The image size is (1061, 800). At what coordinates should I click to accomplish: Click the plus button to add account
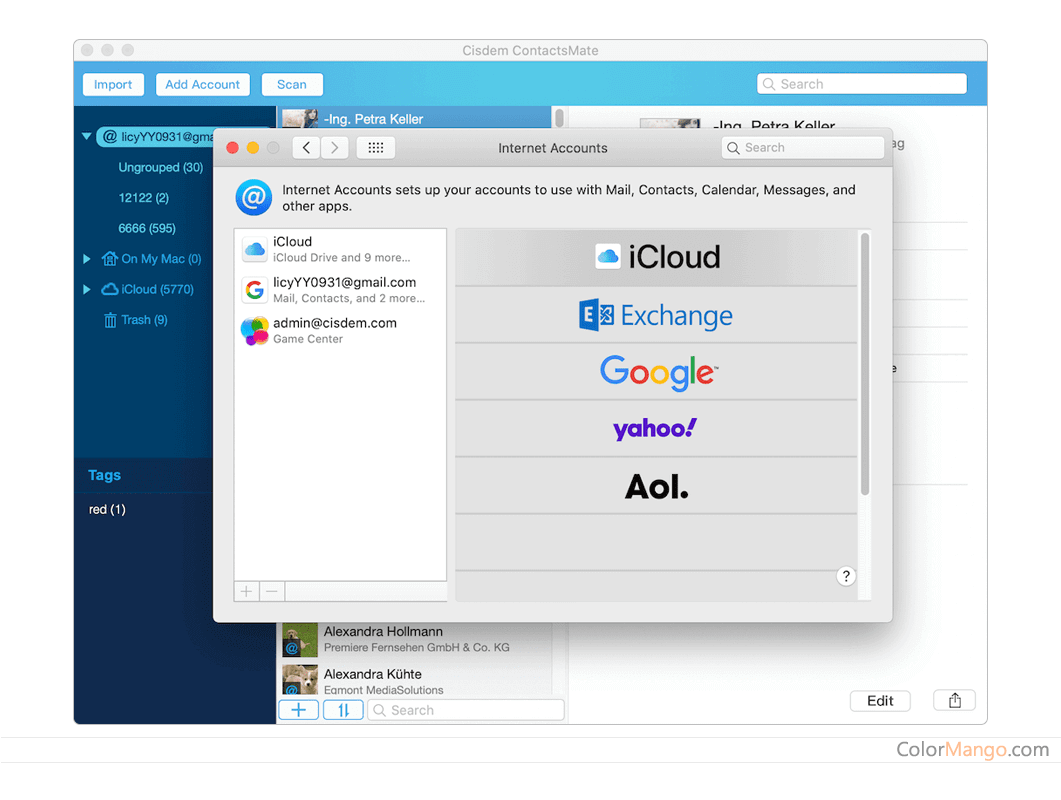(246, 592)
